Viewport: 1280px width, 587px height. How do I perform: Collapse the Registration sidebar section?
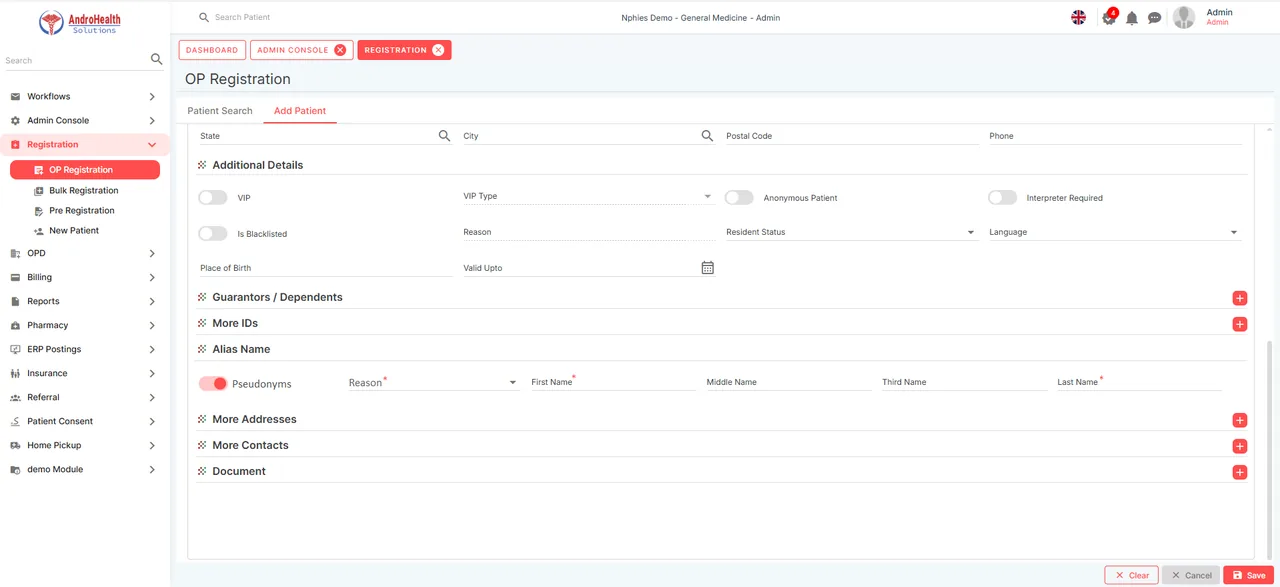152,145
